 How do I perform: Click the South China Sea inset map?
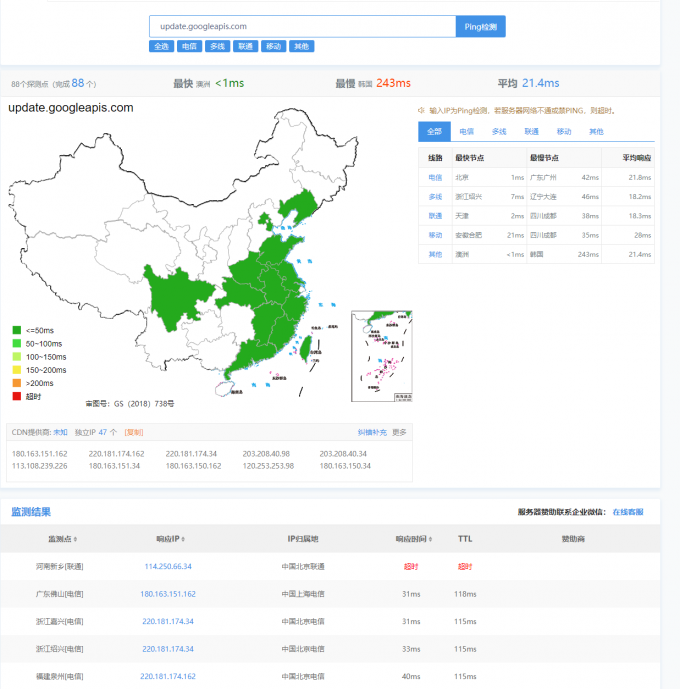point(382,356)
